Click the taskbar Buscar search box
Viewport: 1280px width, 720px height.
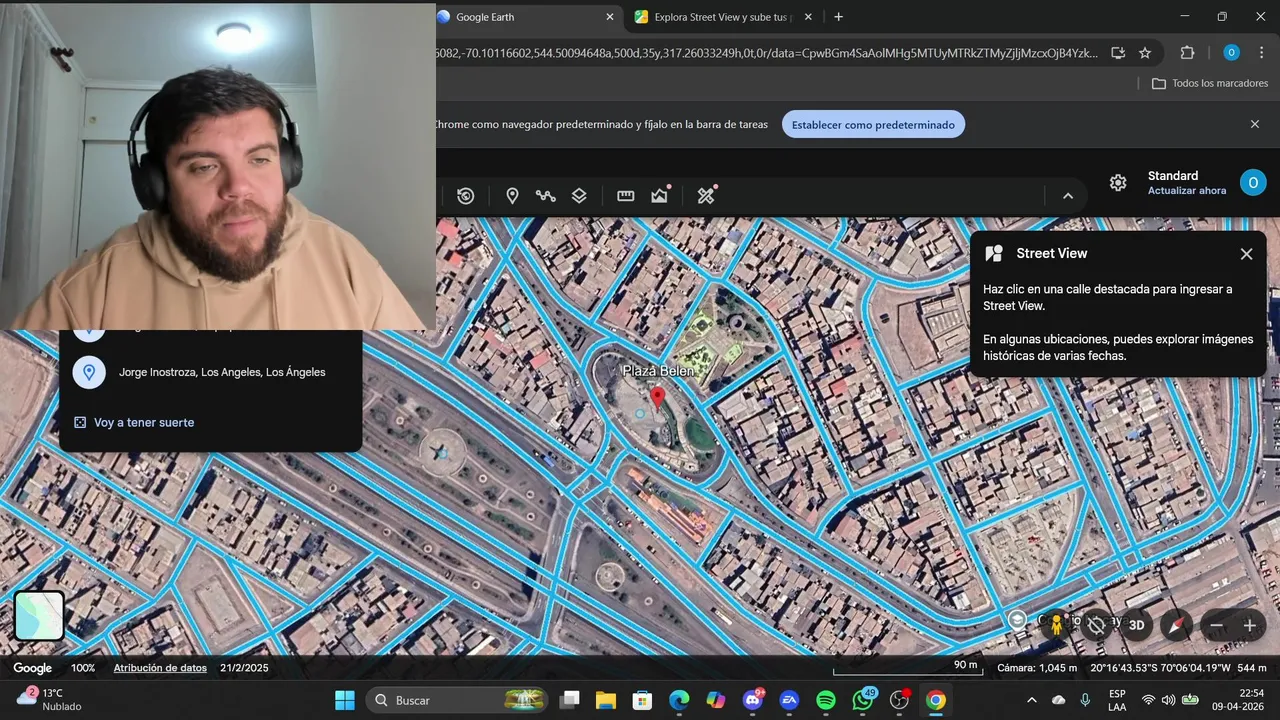click(458, 700)
